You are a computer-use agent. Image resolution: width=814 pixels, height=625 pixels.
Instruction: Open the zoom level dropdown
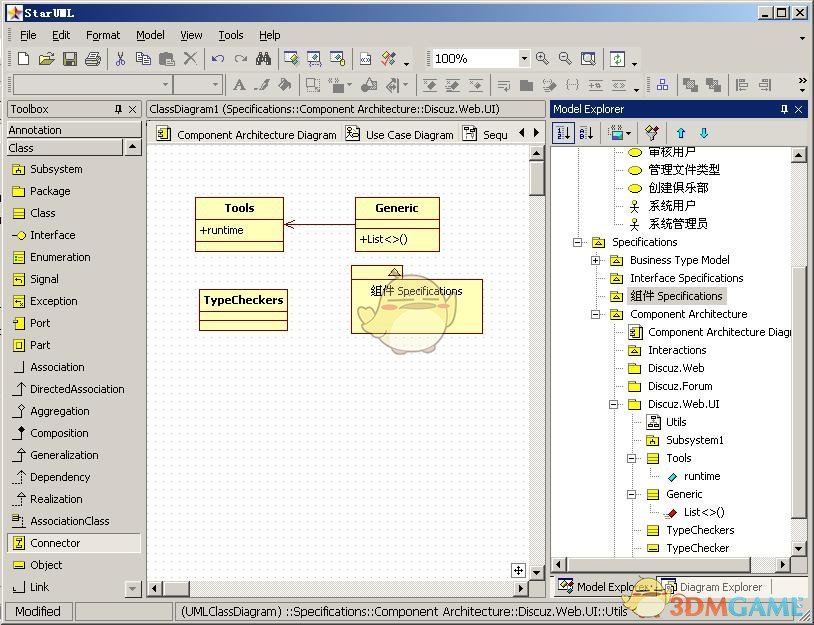tap(525, 58)
